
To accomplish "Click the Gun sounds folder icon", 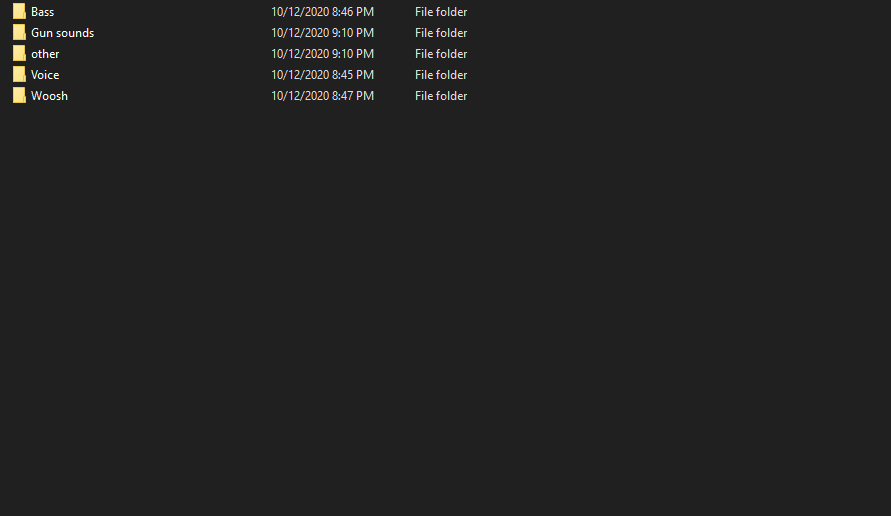I will [x=19, y=33].
